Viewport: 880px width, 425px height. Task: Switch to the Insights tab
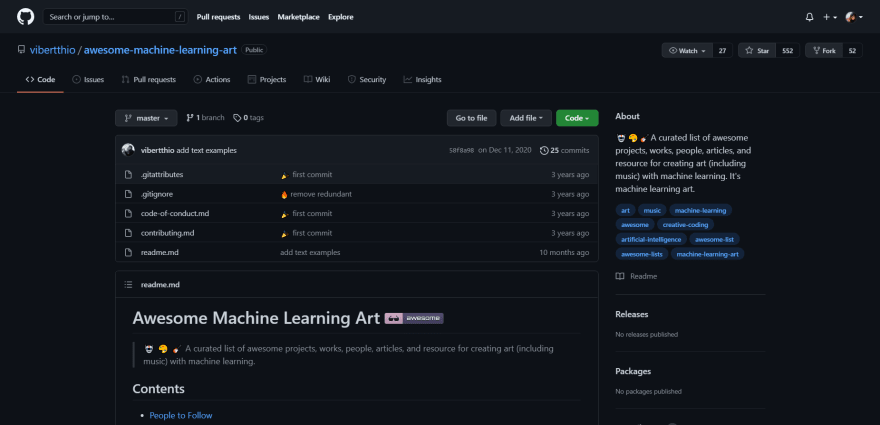pyautogui.click(x=423, y=80)
